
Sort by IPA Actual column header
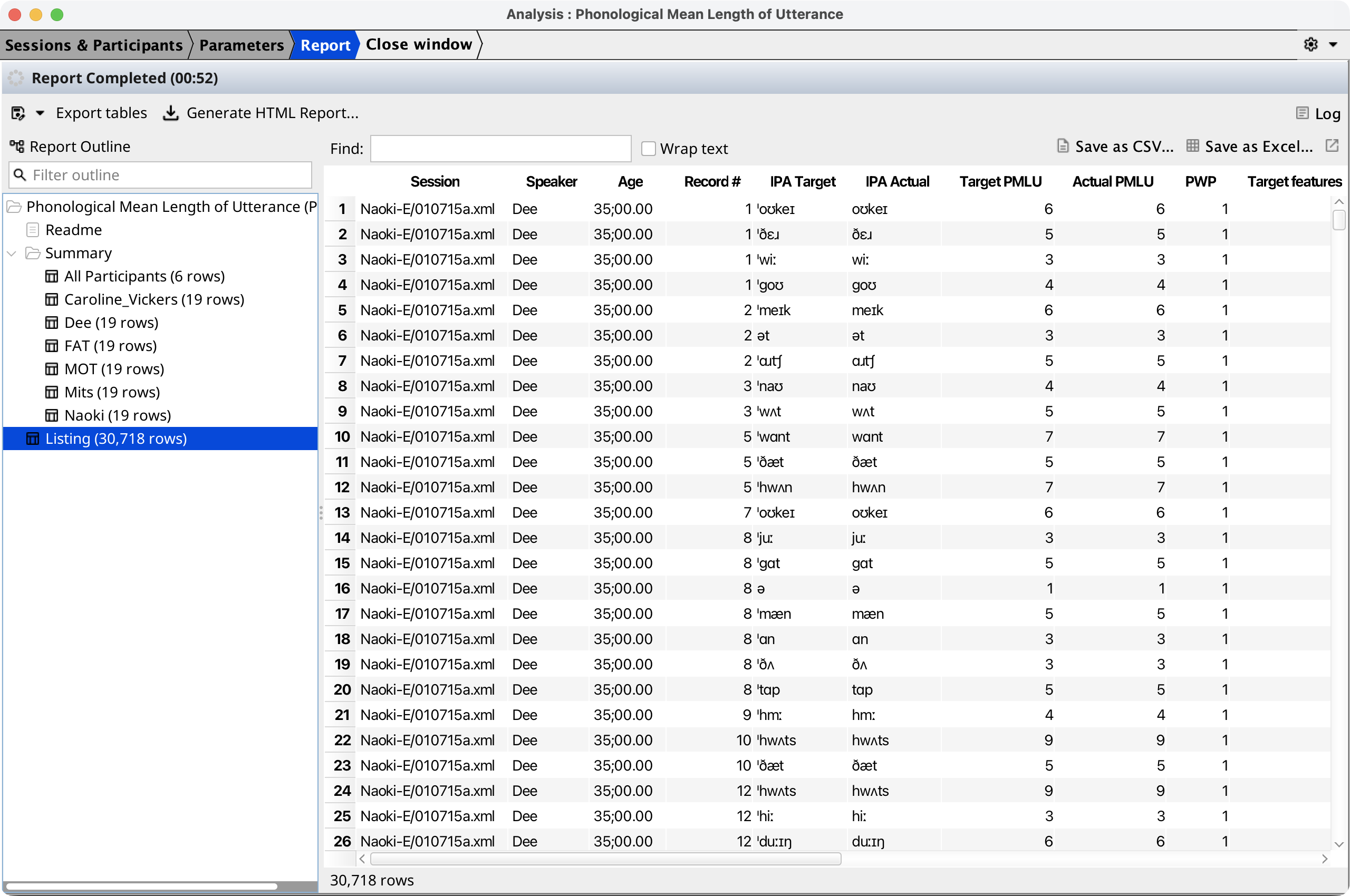point(897,182)
